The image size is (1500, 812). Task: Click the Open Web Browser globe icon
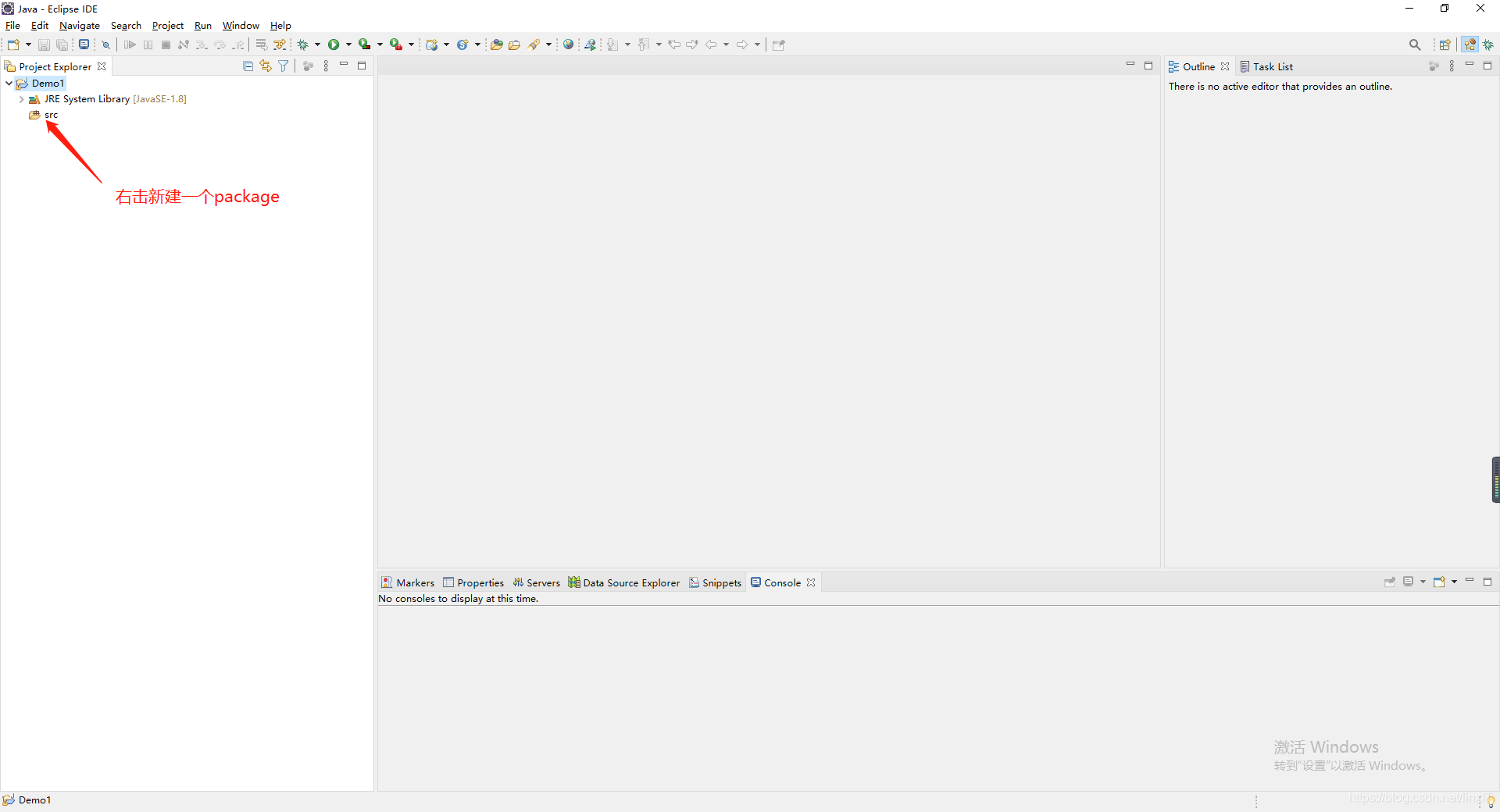(x=569, y=45)
